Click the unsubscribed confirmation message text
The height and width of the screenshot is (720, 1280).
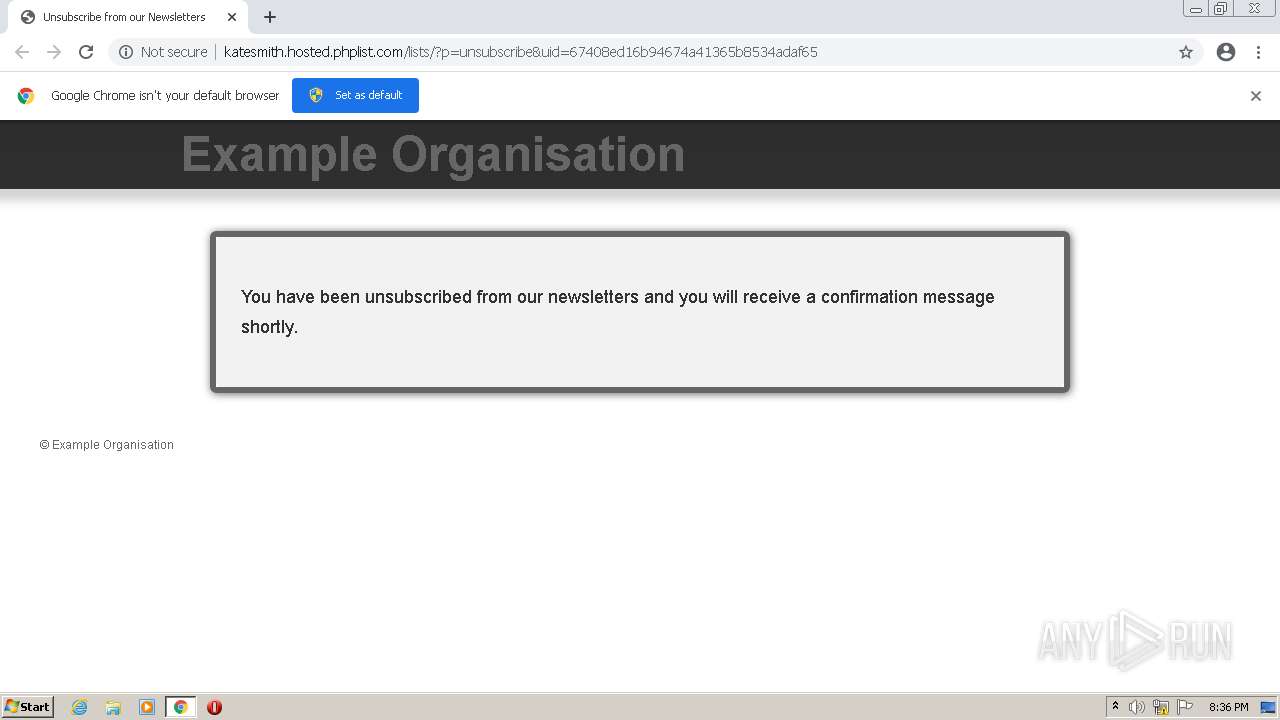pyautogui.click(x=617, y=311)
